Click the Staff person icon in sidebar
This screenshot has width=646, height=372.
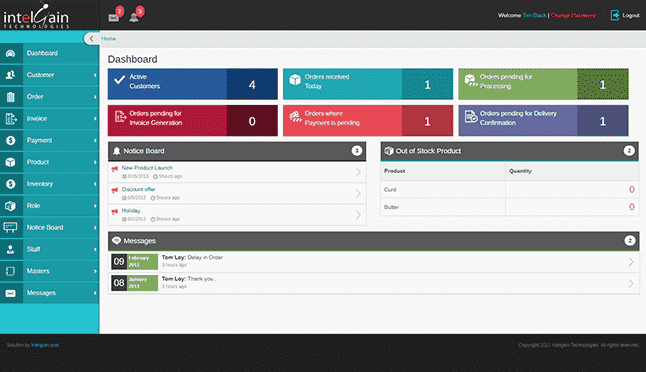click(11, 249)
